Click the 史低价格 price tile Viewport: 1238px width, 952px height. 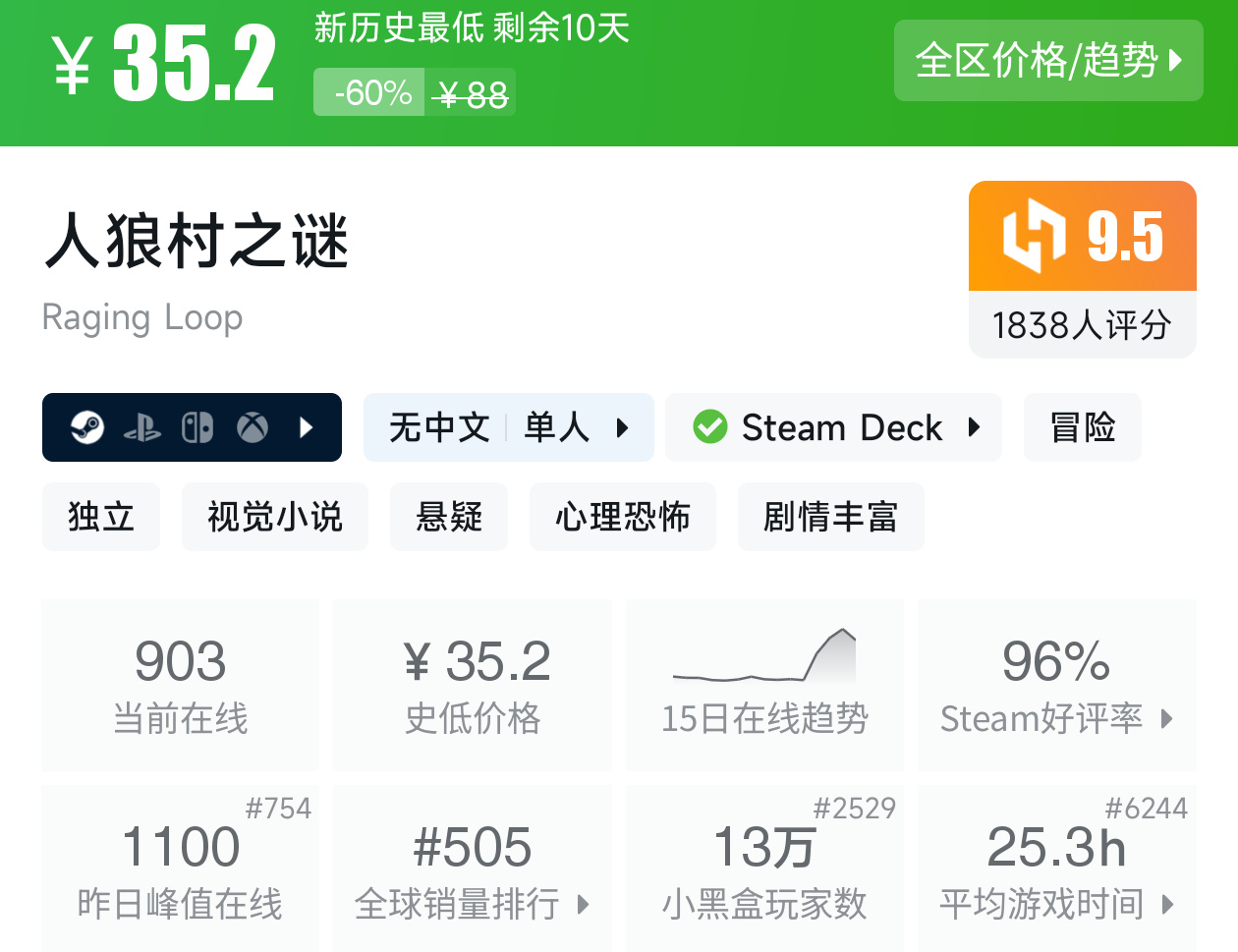click(x=472, y=683)
